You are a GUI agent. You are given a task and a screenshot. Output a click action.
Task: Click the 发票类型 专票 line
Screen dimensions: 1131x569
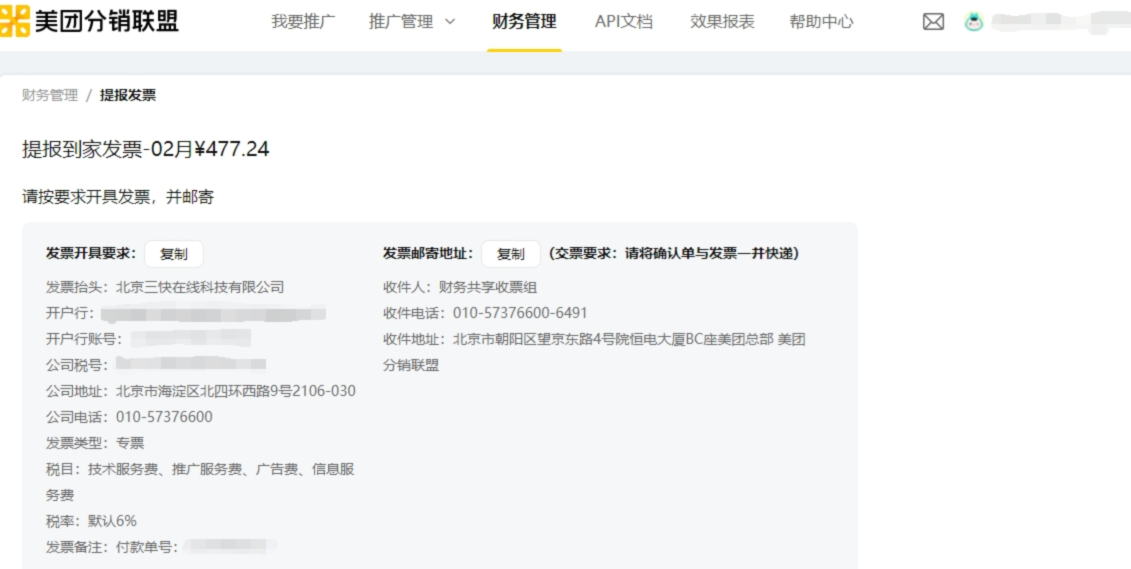(95, 443)
